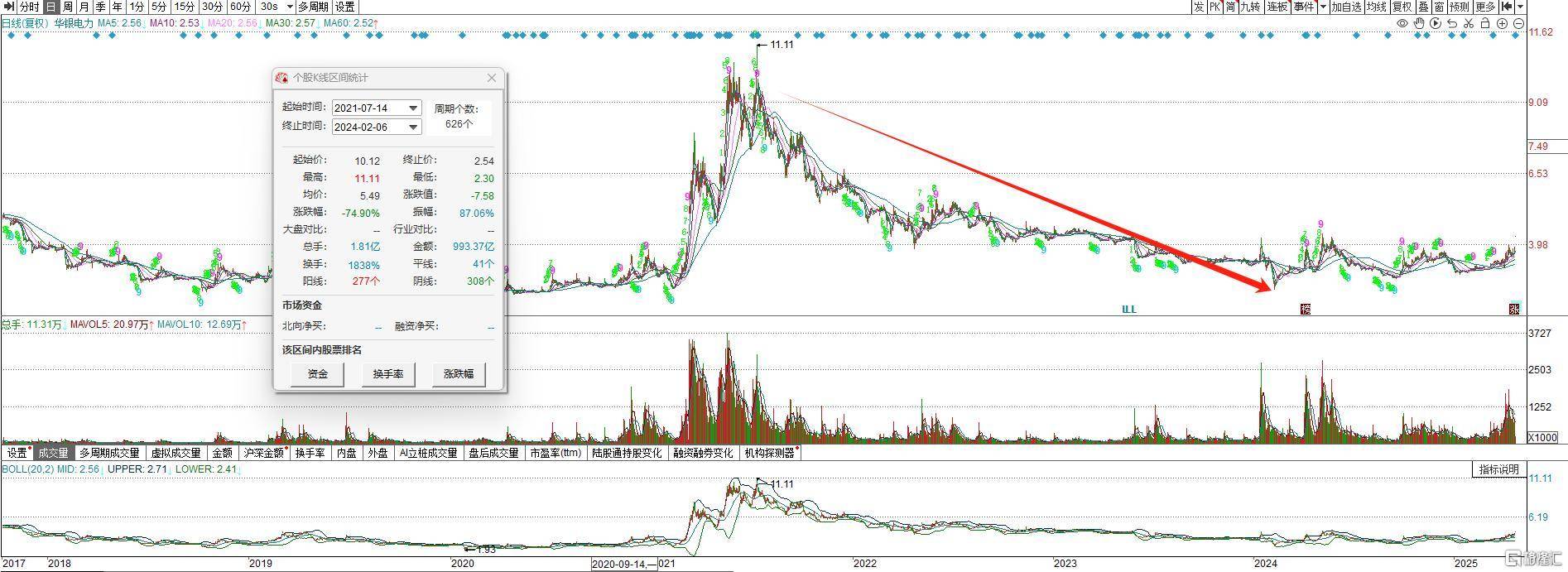
Task: Open the 起始时间 start date dropdown
Action: 412,108
